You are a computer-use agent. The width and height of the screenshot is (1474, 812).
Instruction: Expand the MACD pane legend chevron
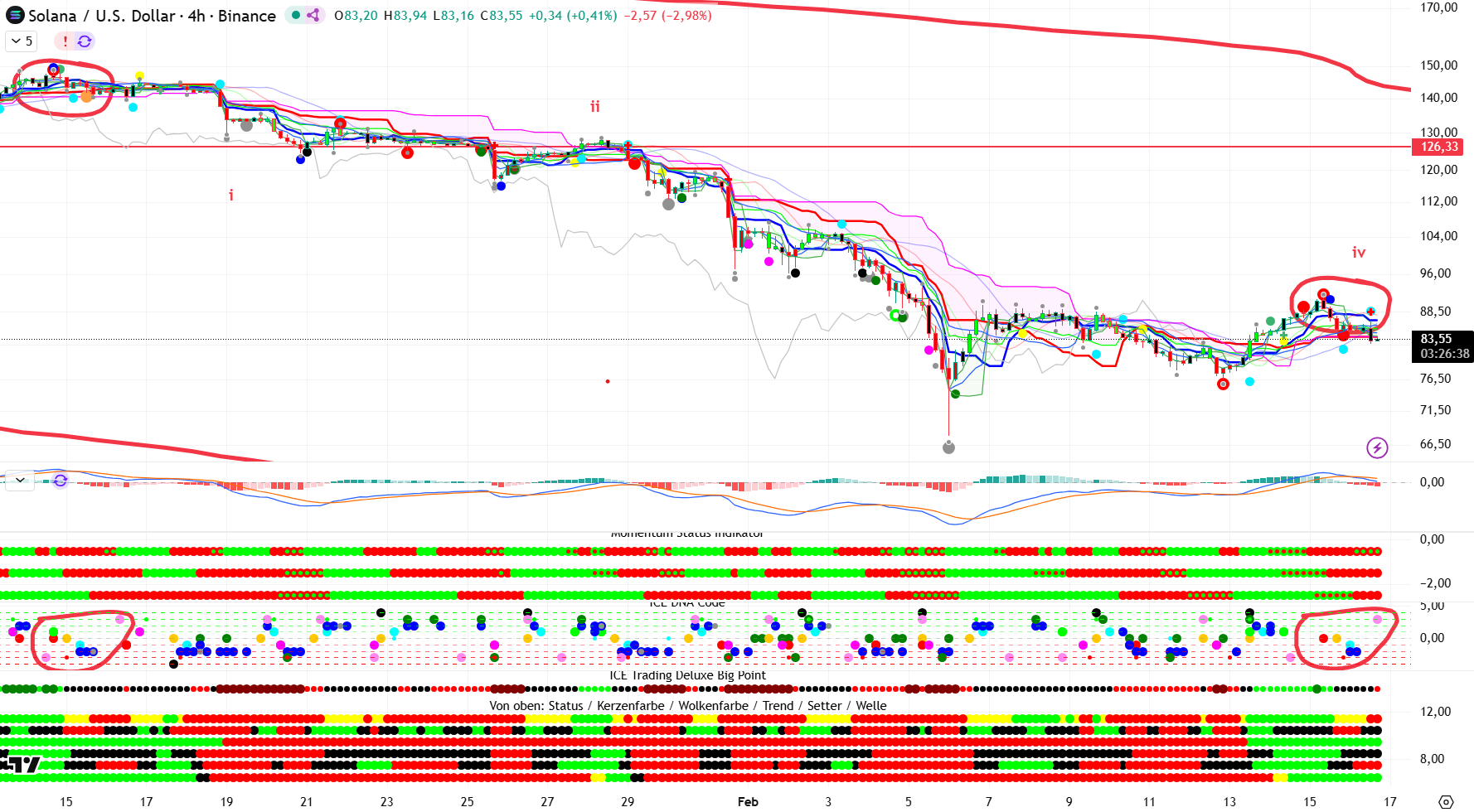tap(20, 481)
